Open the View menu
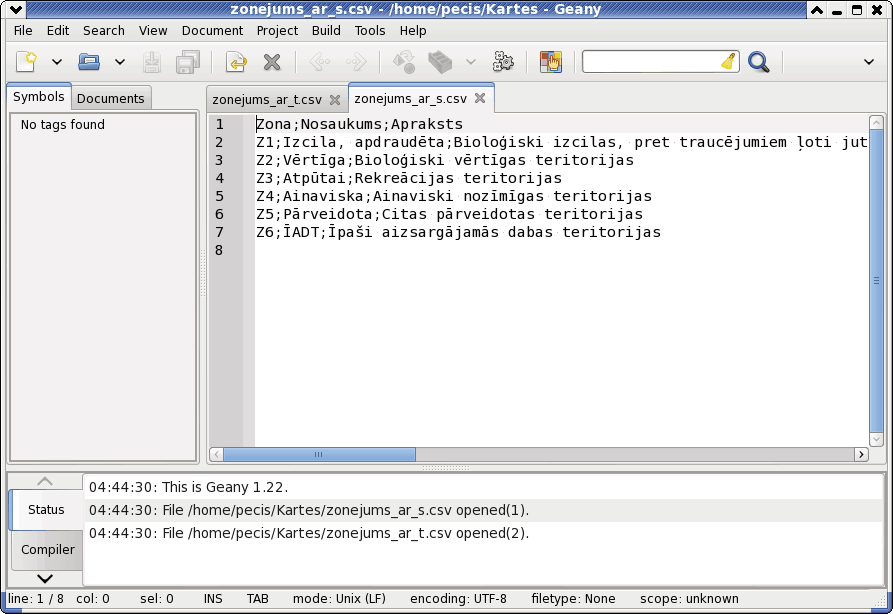This screenshot has height=614, width=893. [x=153, y=31]
